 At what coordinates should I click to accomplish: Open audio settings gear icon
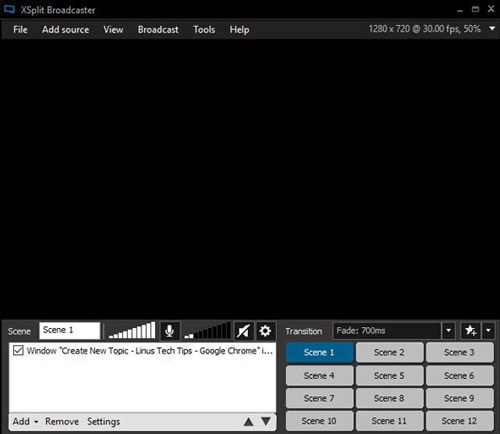coord(265,331)
